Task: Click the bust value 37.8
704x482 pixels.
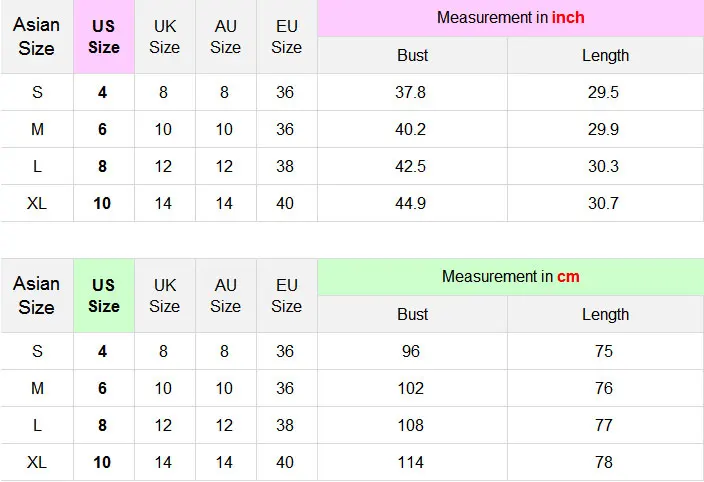Action: pyautogui.click(x=410, y=92)
